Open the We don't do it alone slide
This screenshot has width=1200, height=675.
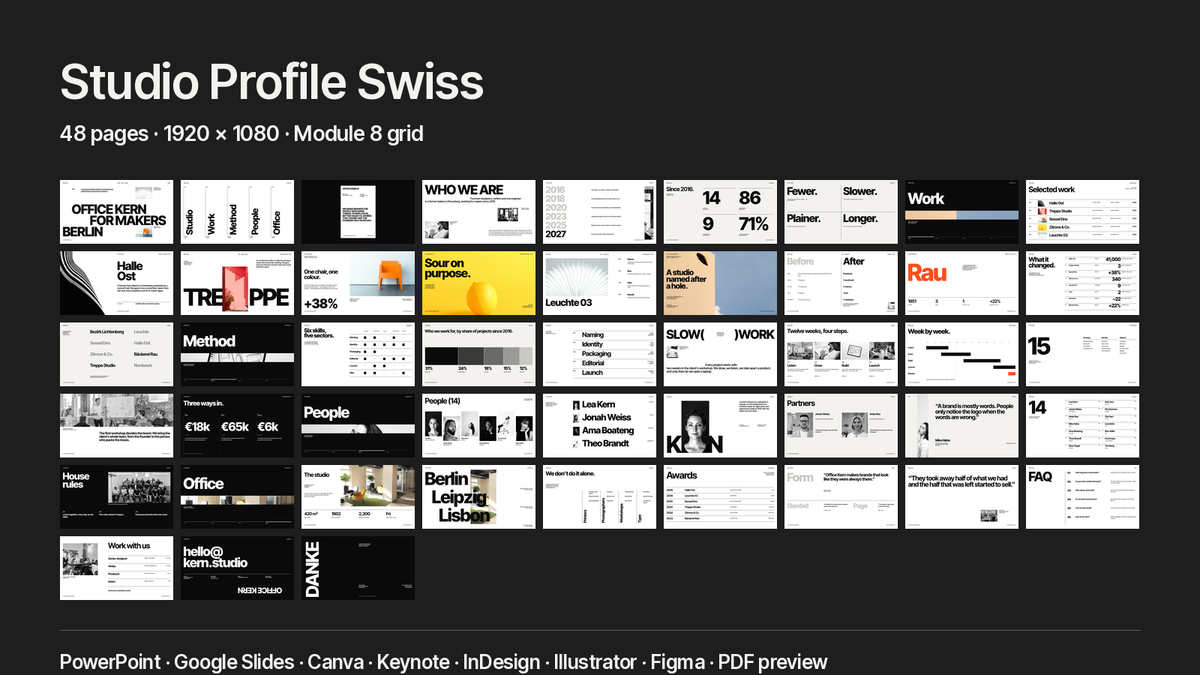(x=600, y=497)
